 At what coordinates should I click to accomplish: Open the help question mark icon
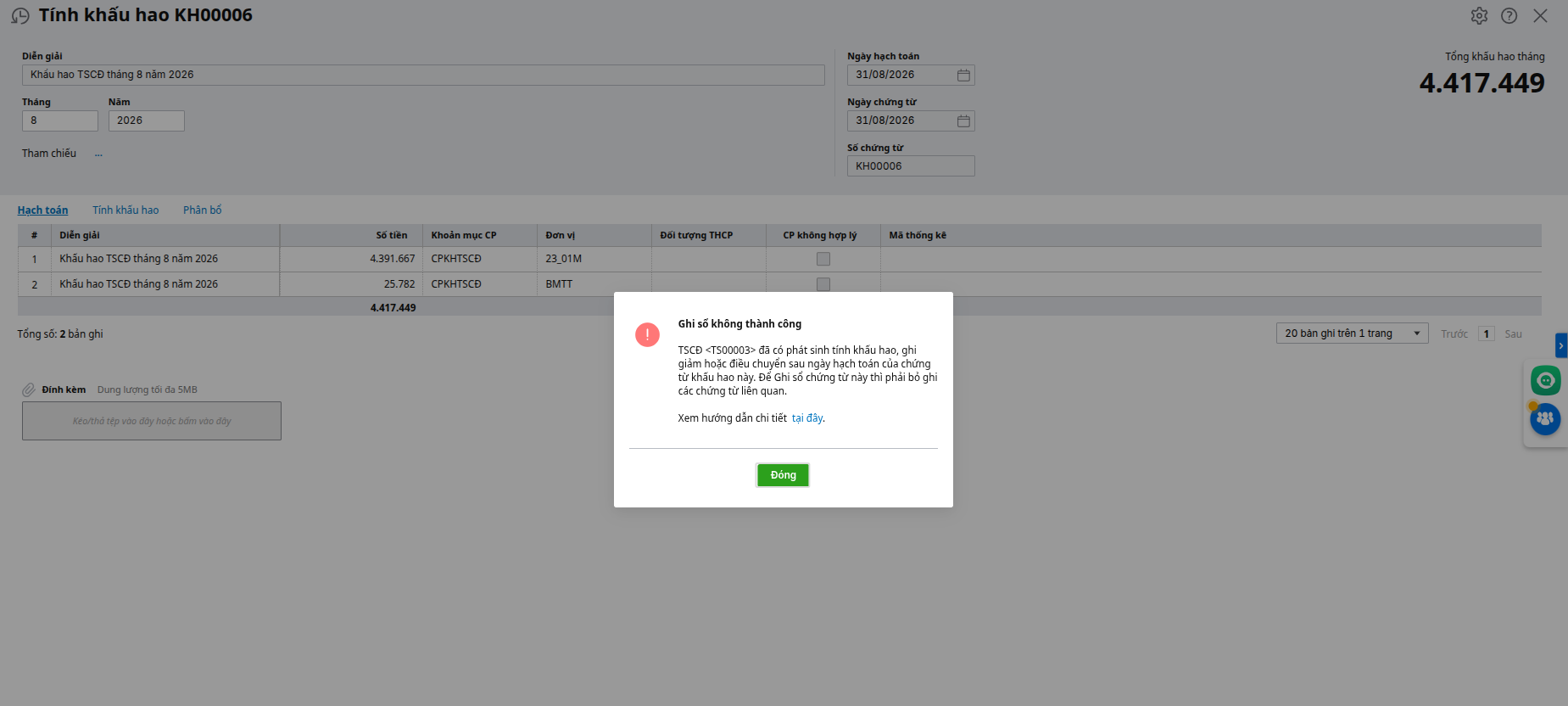tap(1509, 15)
